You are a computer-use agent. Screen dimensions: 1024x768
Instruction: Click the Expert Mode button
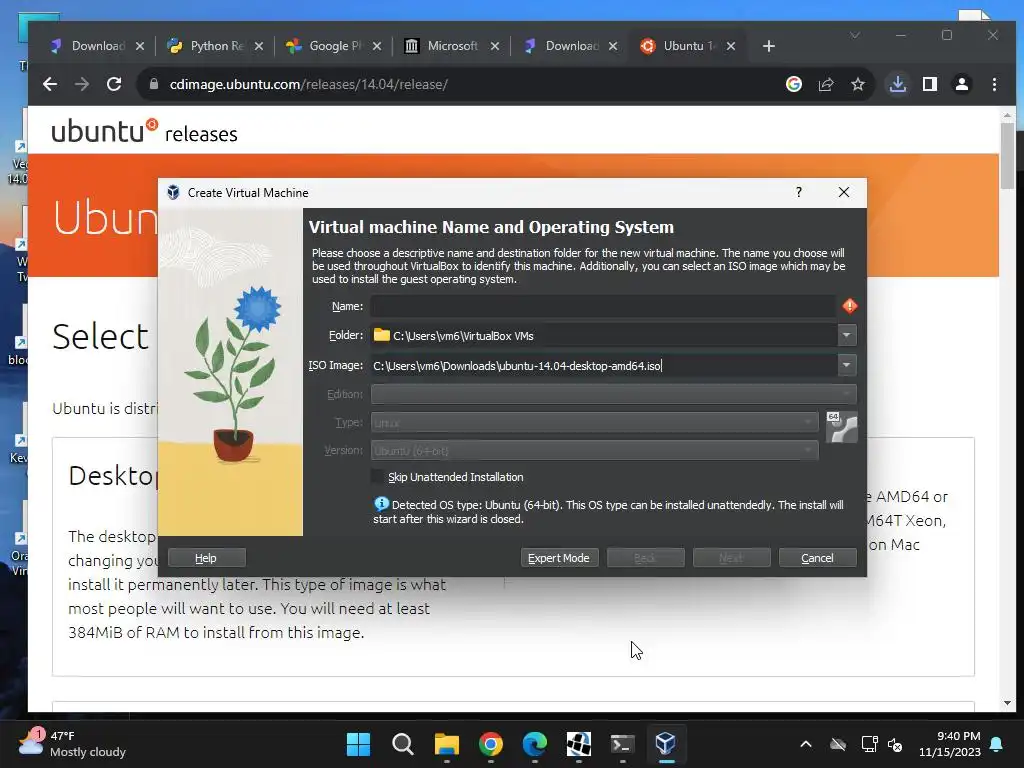click(x=559, y=558)
